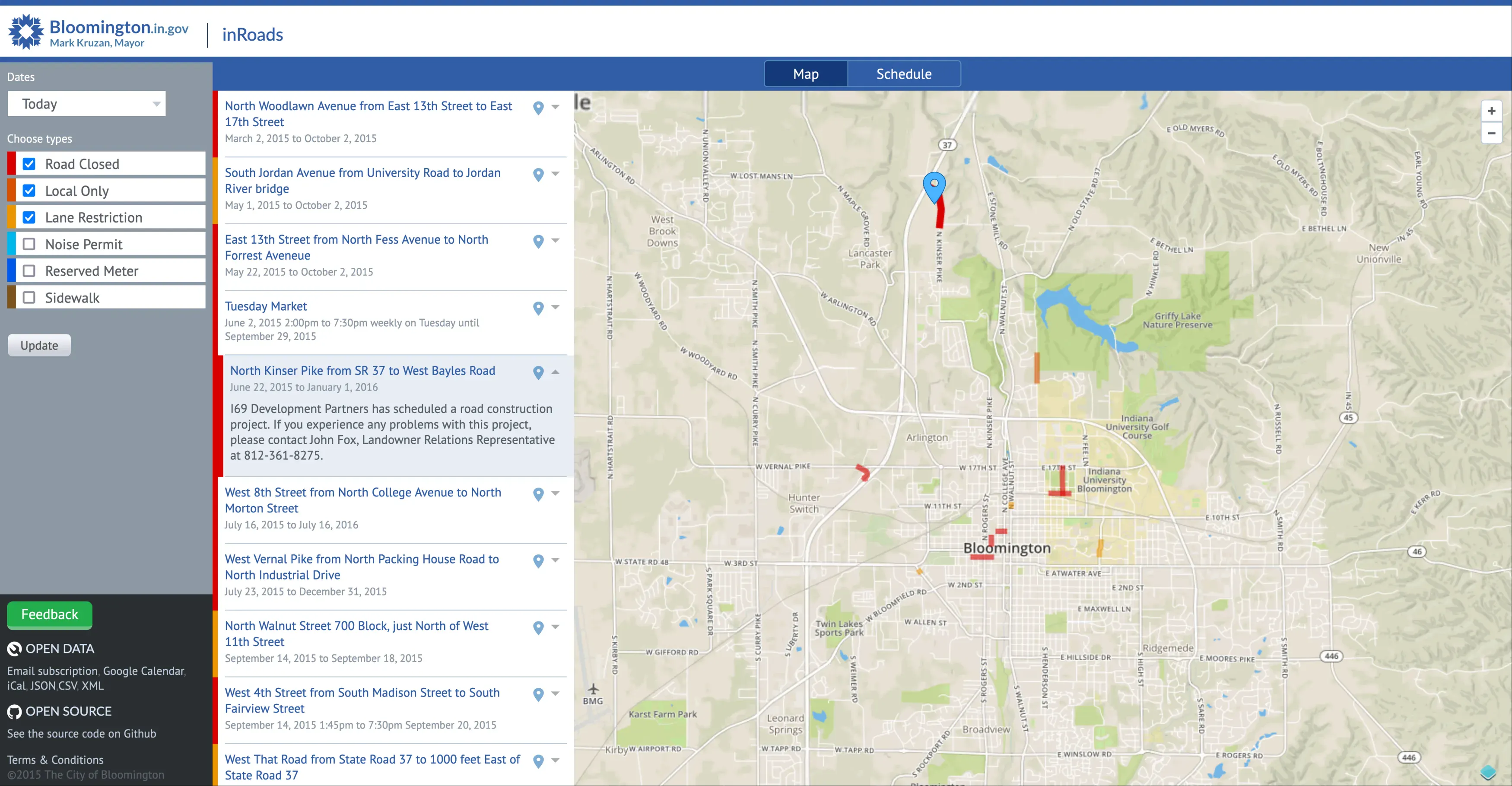Screen dimensions: 1512x786
Task: Enable the Noise Permit checkbox
Action: 29,244
